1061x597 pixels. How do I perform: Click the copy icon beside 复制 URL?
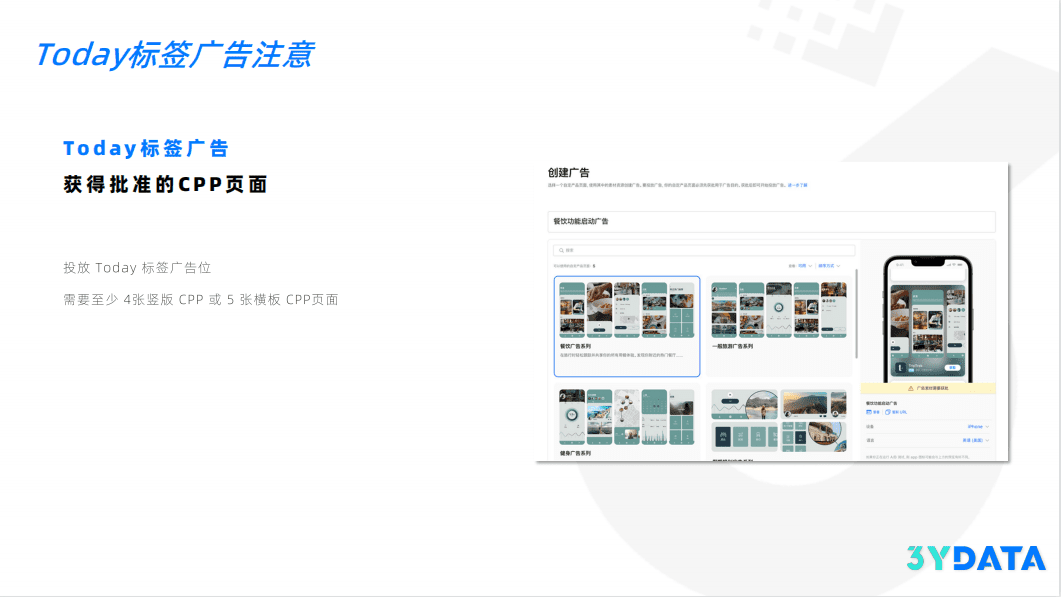click(888, 411)
